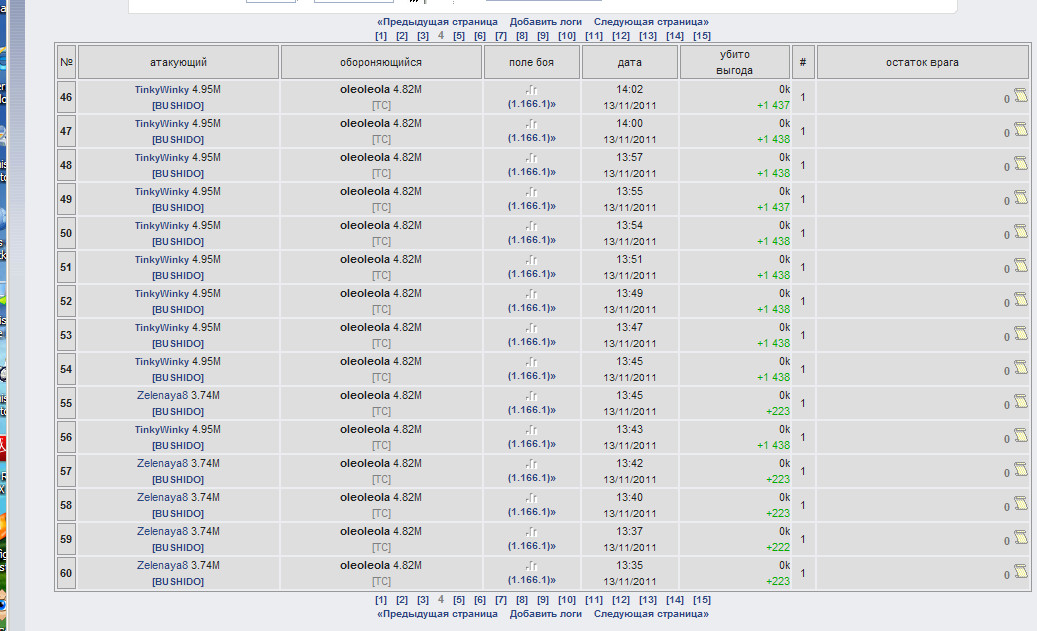Click [BUSHIDO] alliance tag in row 48

click(178, 173)
